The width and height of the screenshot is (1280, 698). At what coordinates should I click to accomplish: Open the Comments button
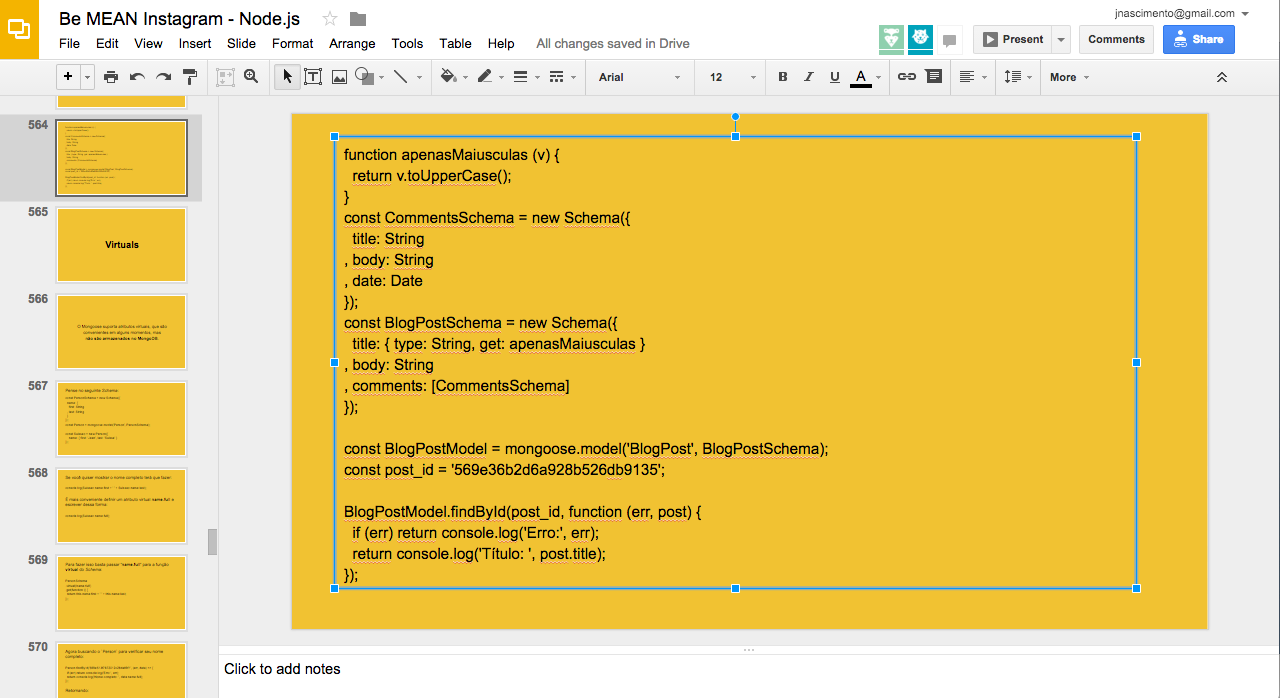(1116, 40)
